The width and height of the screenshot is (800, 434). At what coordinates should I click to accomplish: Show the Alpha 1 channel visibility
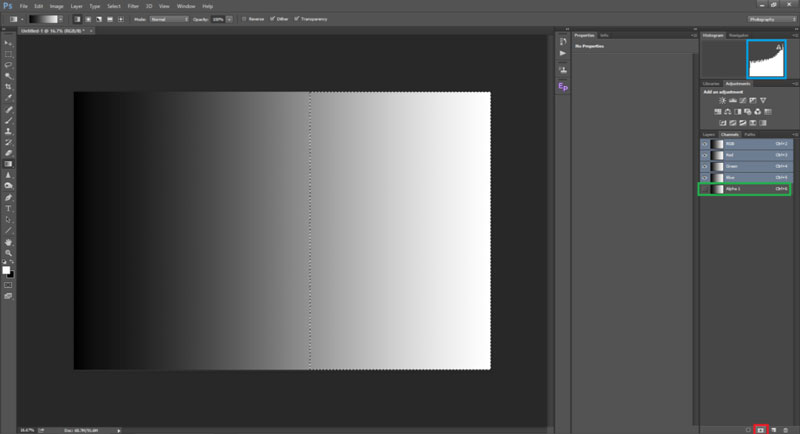tap(704, 188)
